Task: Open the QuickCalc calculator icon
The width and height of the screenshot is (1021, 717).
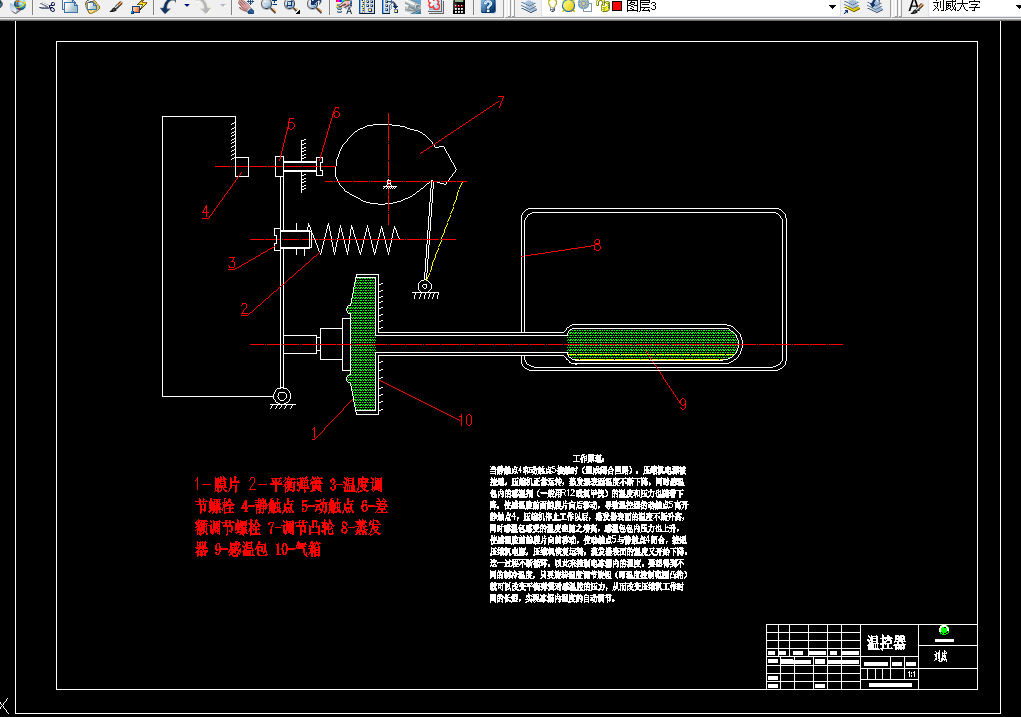Action: (x=459, y=7)
